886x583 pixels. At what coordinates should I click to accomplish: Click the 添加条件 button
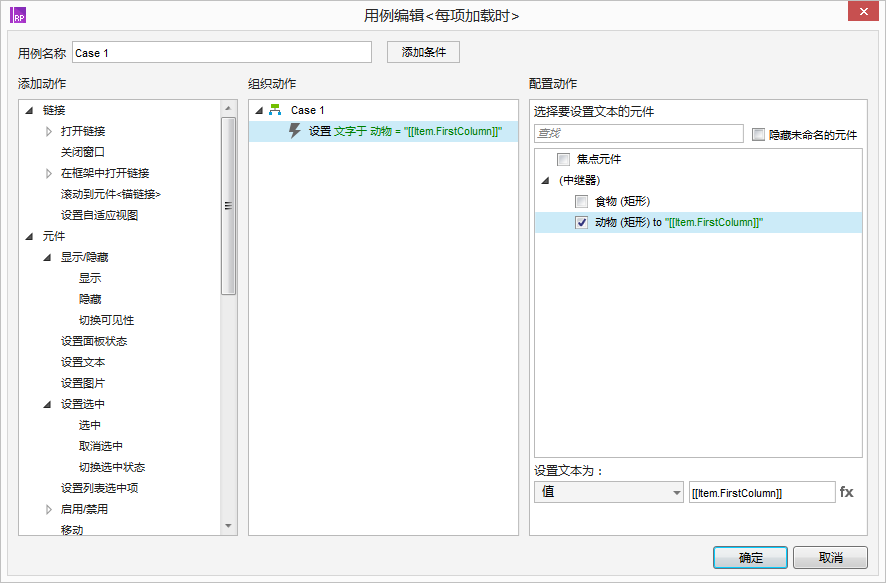423,52
